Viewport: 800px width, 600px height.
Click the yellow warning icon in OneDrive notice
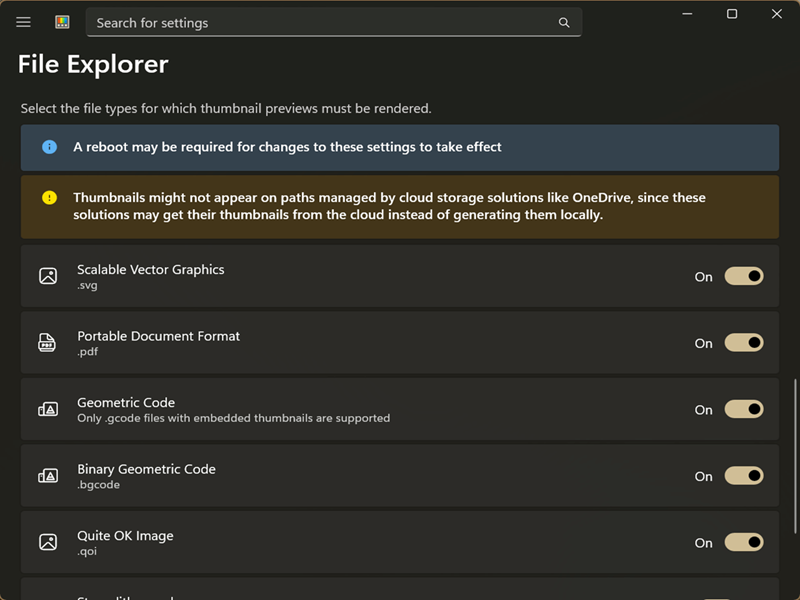click(x=50, y=198)
